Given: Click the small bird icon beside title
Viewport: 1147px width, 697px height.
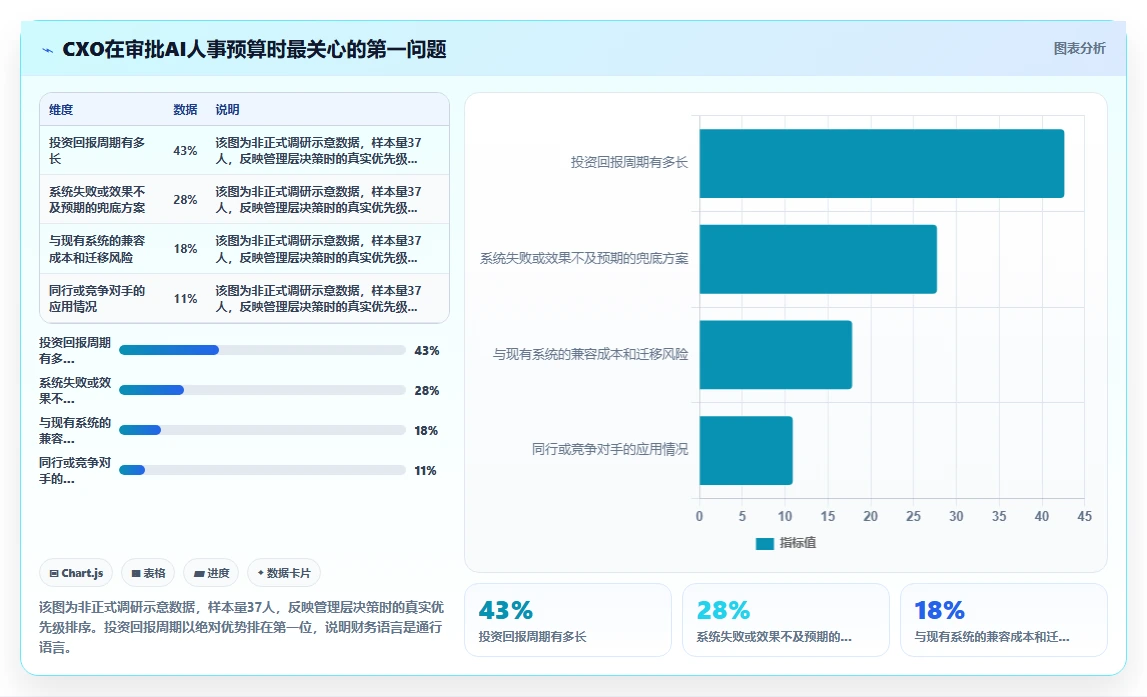Looking at the screenshot, I should 48,50.
